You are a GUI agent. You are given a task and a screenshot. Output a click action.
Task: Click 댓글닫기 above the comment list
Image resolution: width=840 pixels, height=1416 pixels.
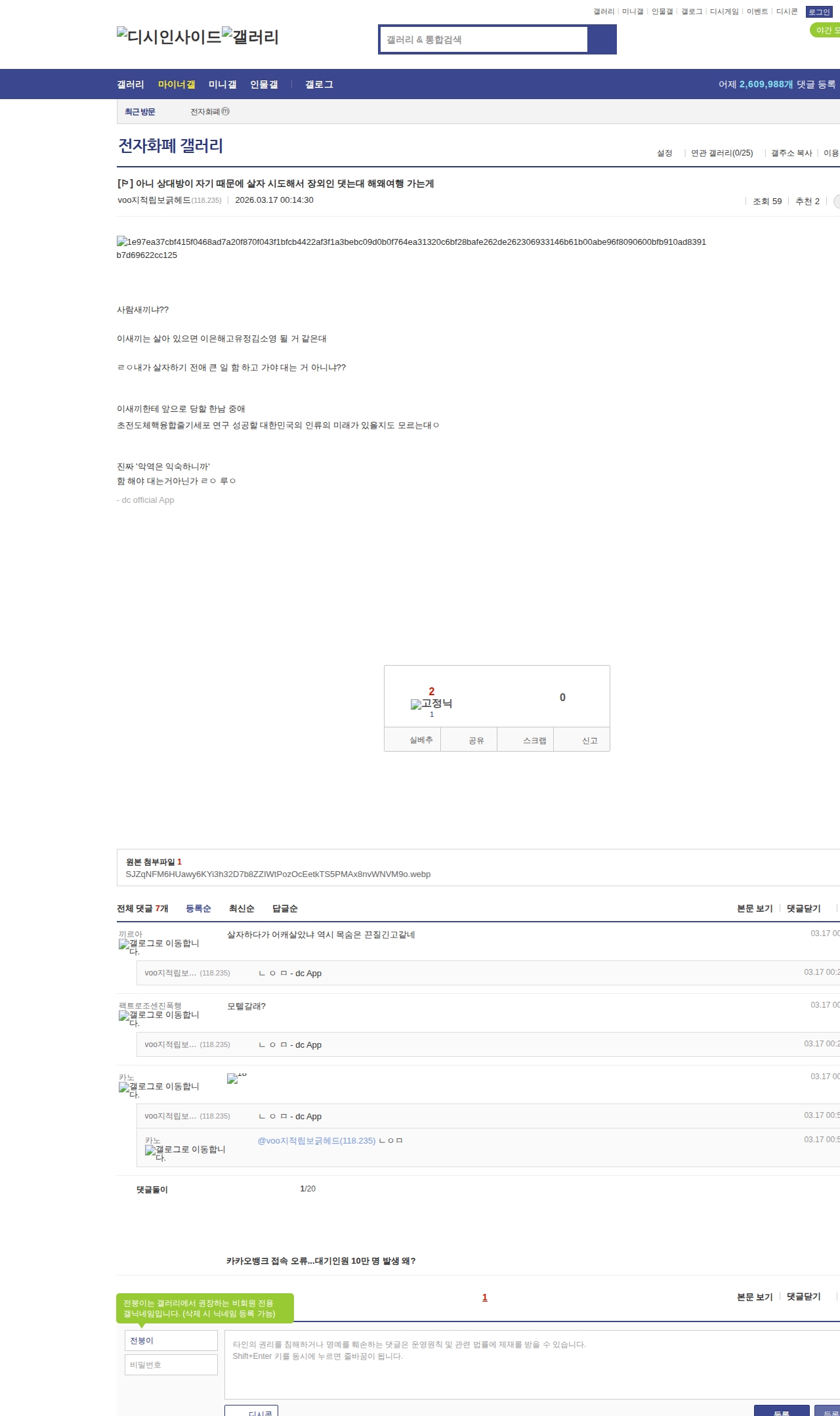coord(804,909)
